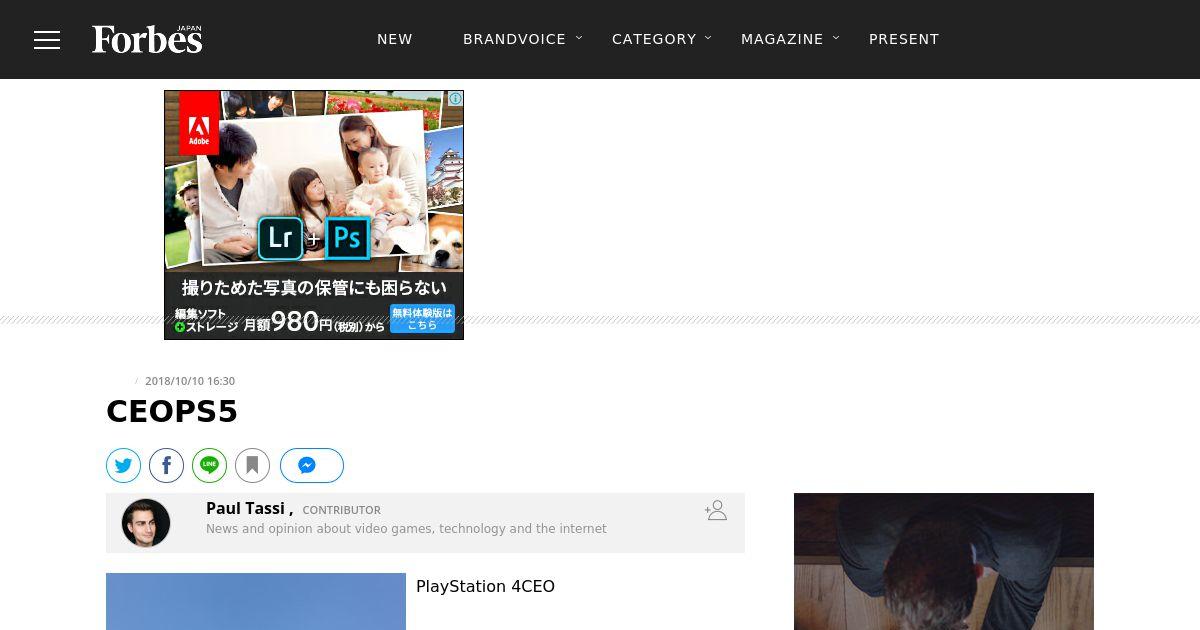Click the article's blue lead image
1200x630 pixels.
coord(256,601)
